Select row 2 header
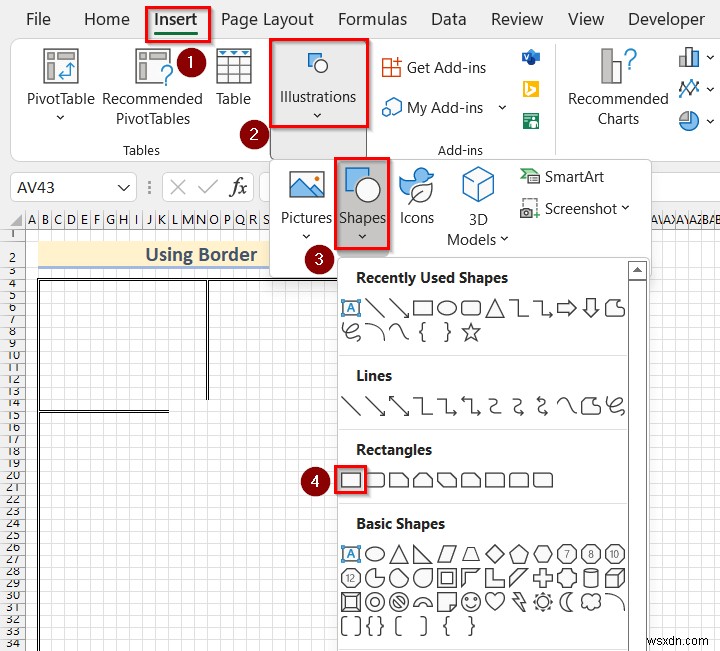The height and width of the screenshot is (651, 720). click(13, 257)
